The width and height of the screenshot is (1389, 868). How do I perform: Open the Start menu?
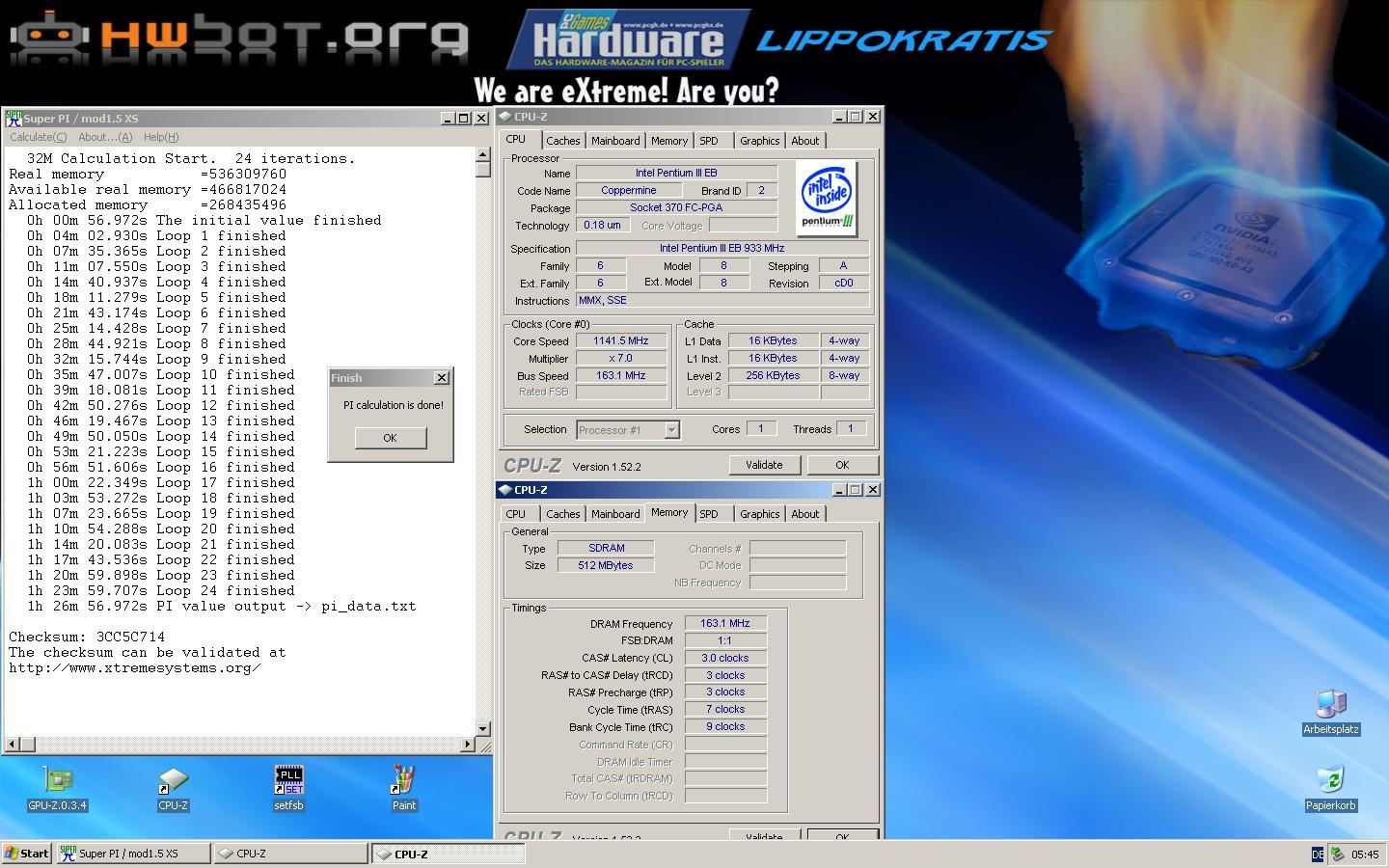point(26,854)
